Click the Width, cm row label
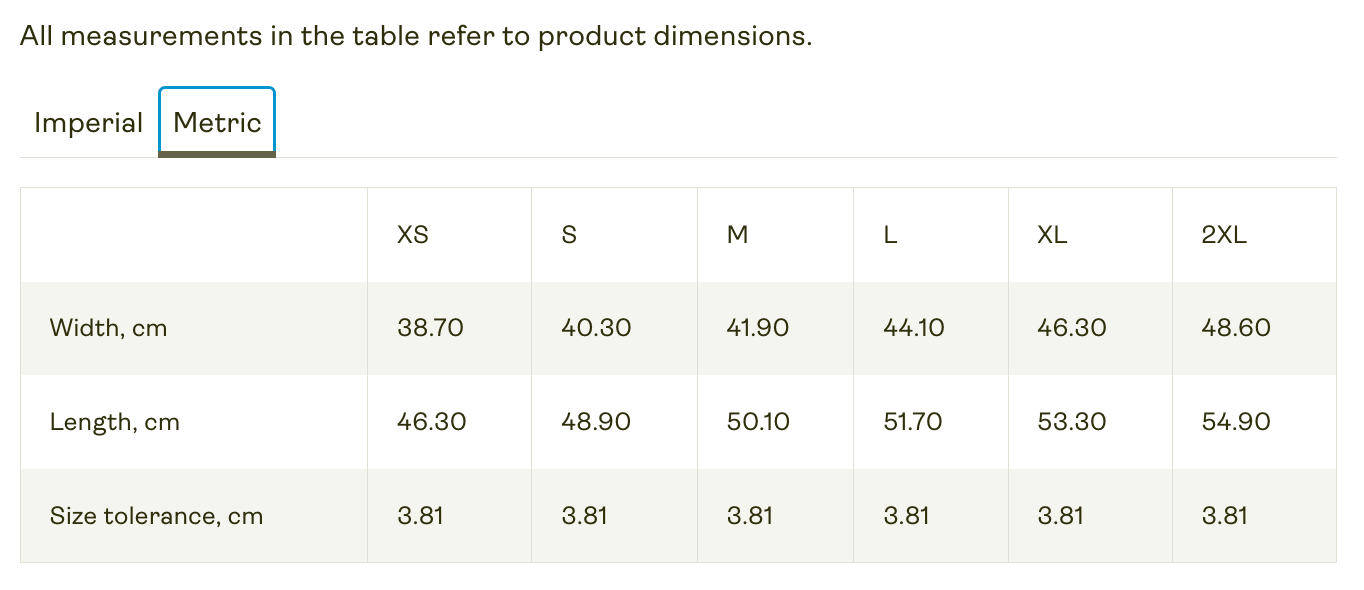The width and height of the screenshot is (1364, 590). click(x=108, y=328)
